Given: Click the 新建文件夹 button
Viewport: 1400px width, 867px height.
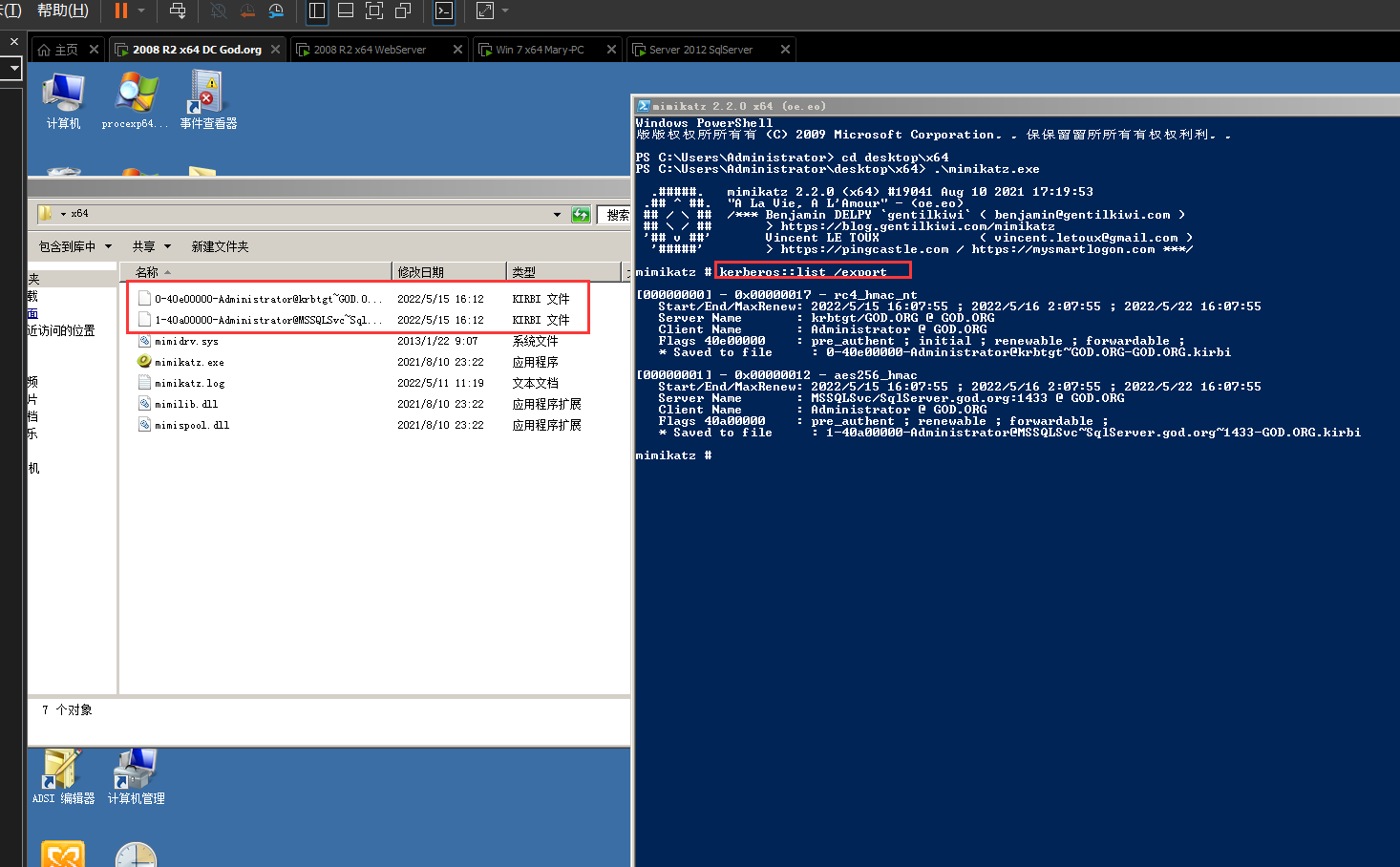Looking at the screenshot, I should click(220, 246).
